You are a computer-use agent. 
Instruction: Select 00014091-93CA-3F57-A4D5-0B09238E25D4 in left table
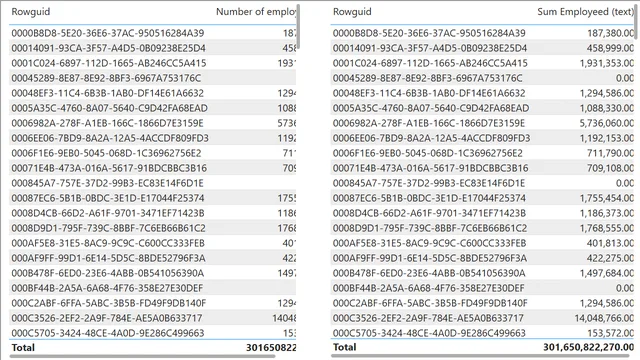tap(109, 48)
